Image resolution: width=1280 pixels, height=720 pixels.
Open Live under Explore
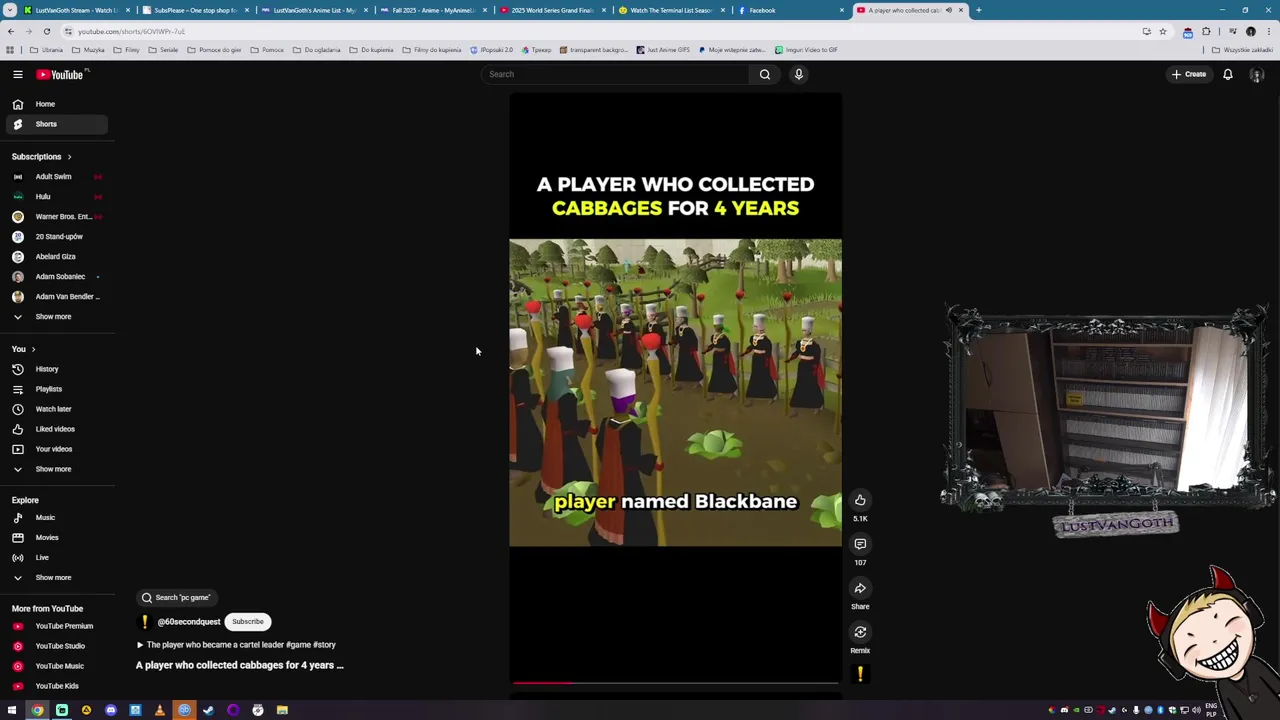[x=56, y=558]
